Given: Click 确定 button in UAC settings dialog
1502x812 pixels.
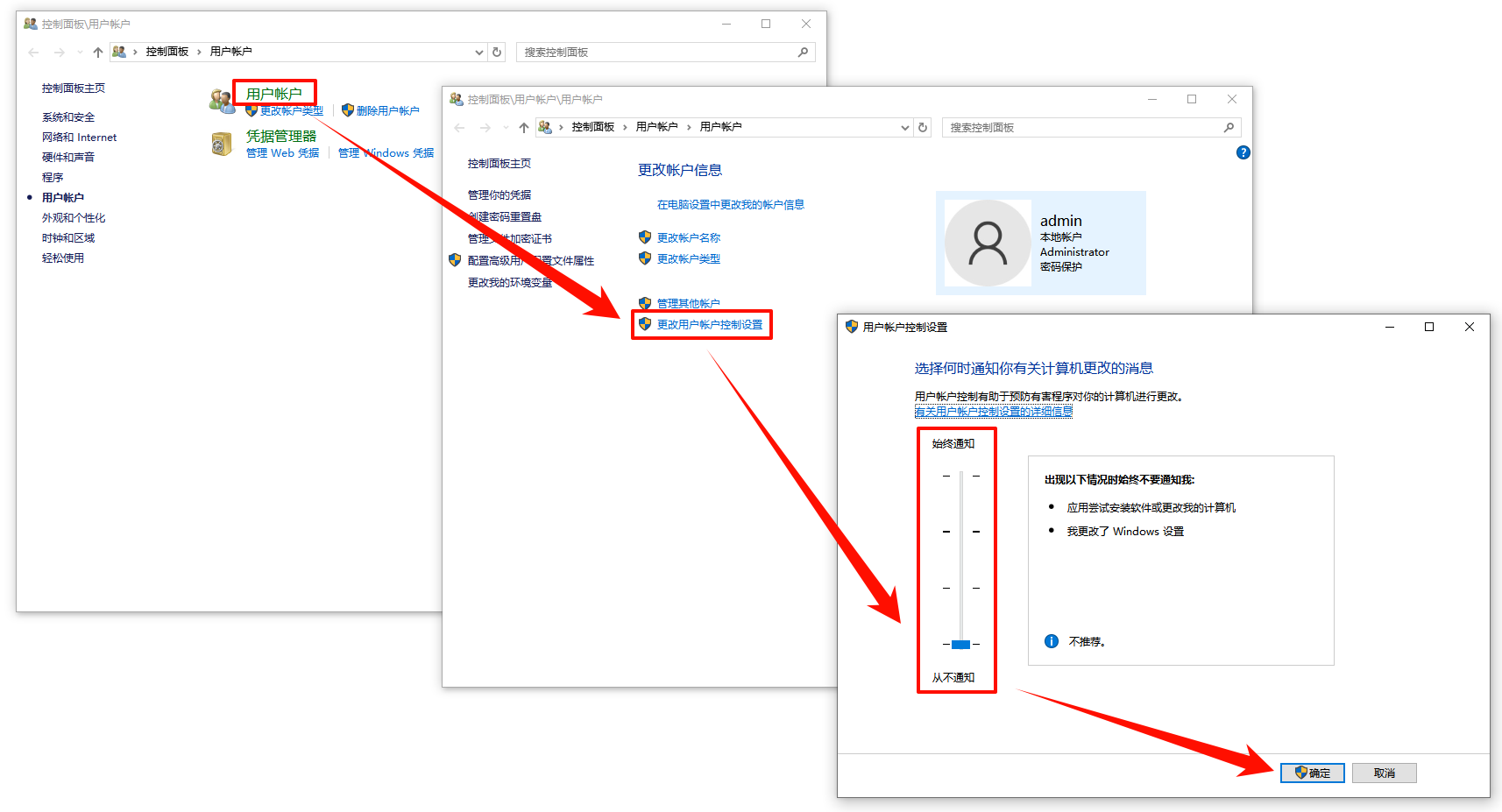Looking at the screenshot, I should pyautogui.click(x=1312, y=773).
